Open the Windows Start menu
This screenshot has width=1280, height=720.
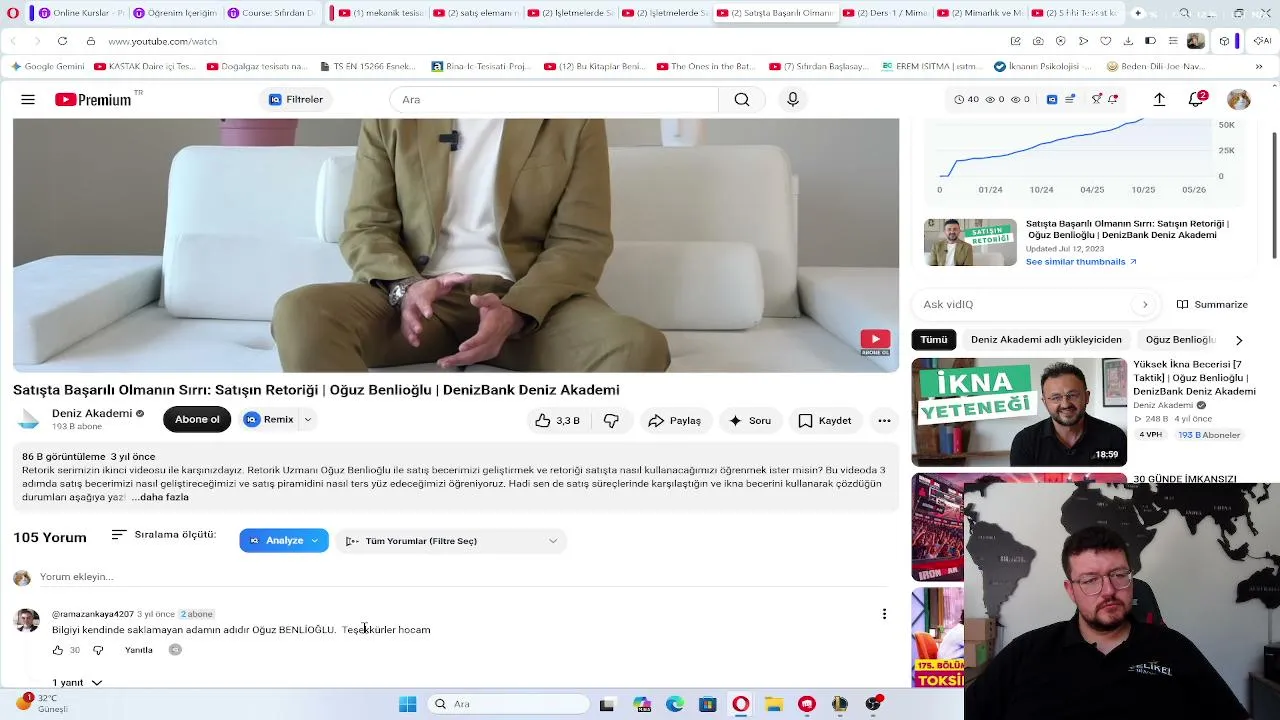(408, 704)
